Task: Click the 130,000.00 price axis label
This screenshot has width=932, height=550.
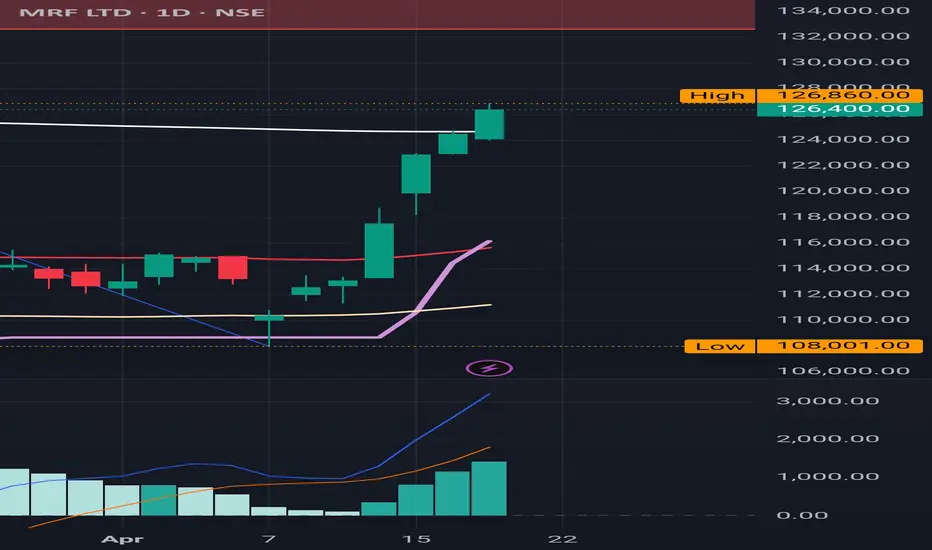Action: tap(843, 62)
